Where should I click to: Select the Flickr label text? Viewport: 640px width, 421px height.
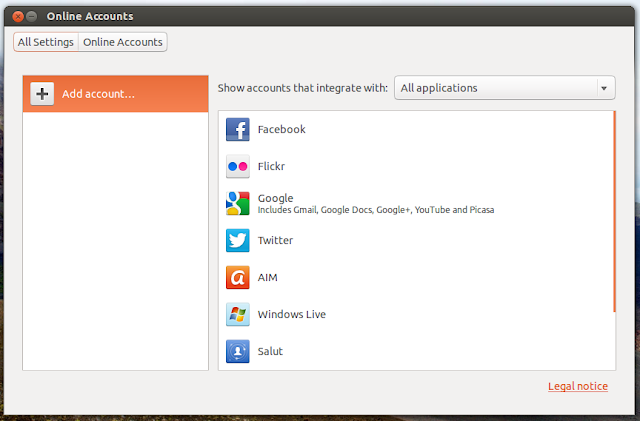(x=271, y=166)
